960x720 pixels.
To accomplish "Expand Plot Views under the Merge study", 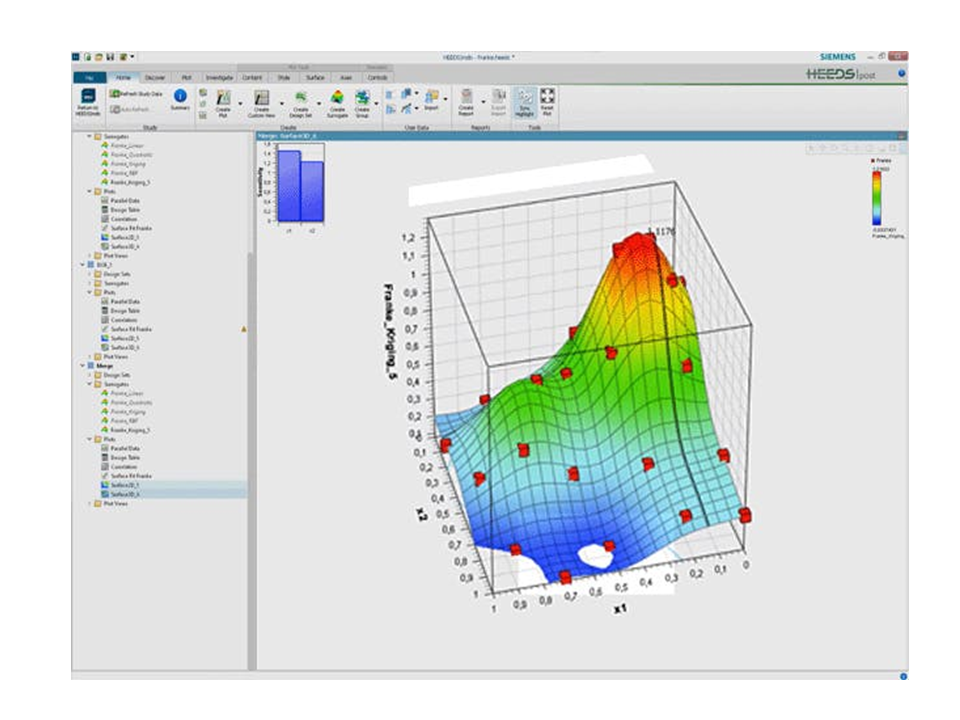I will tap(89, 503).
